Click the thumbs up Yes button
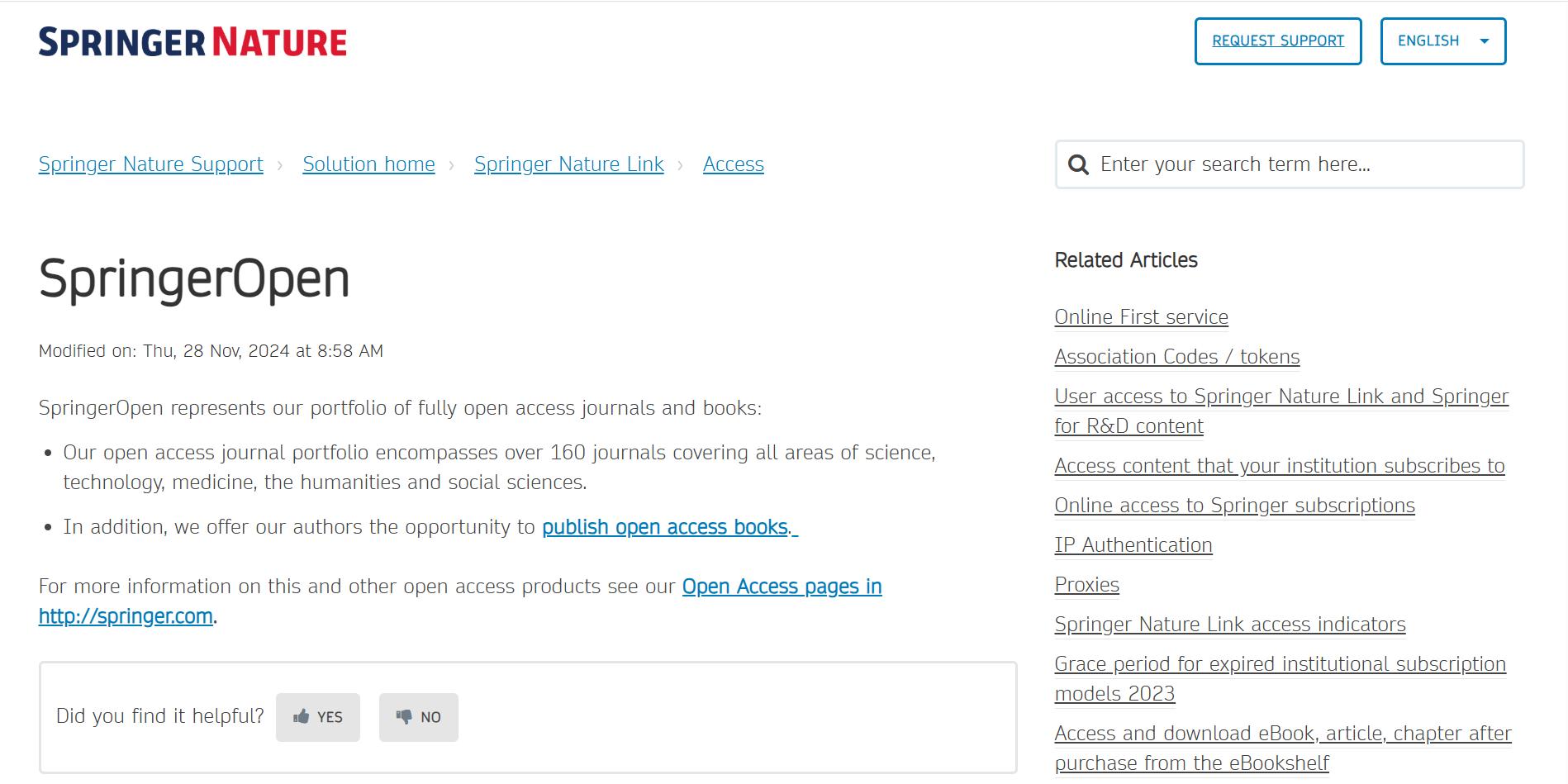This screenshot has height=784, width=1568. coord(318,717)
